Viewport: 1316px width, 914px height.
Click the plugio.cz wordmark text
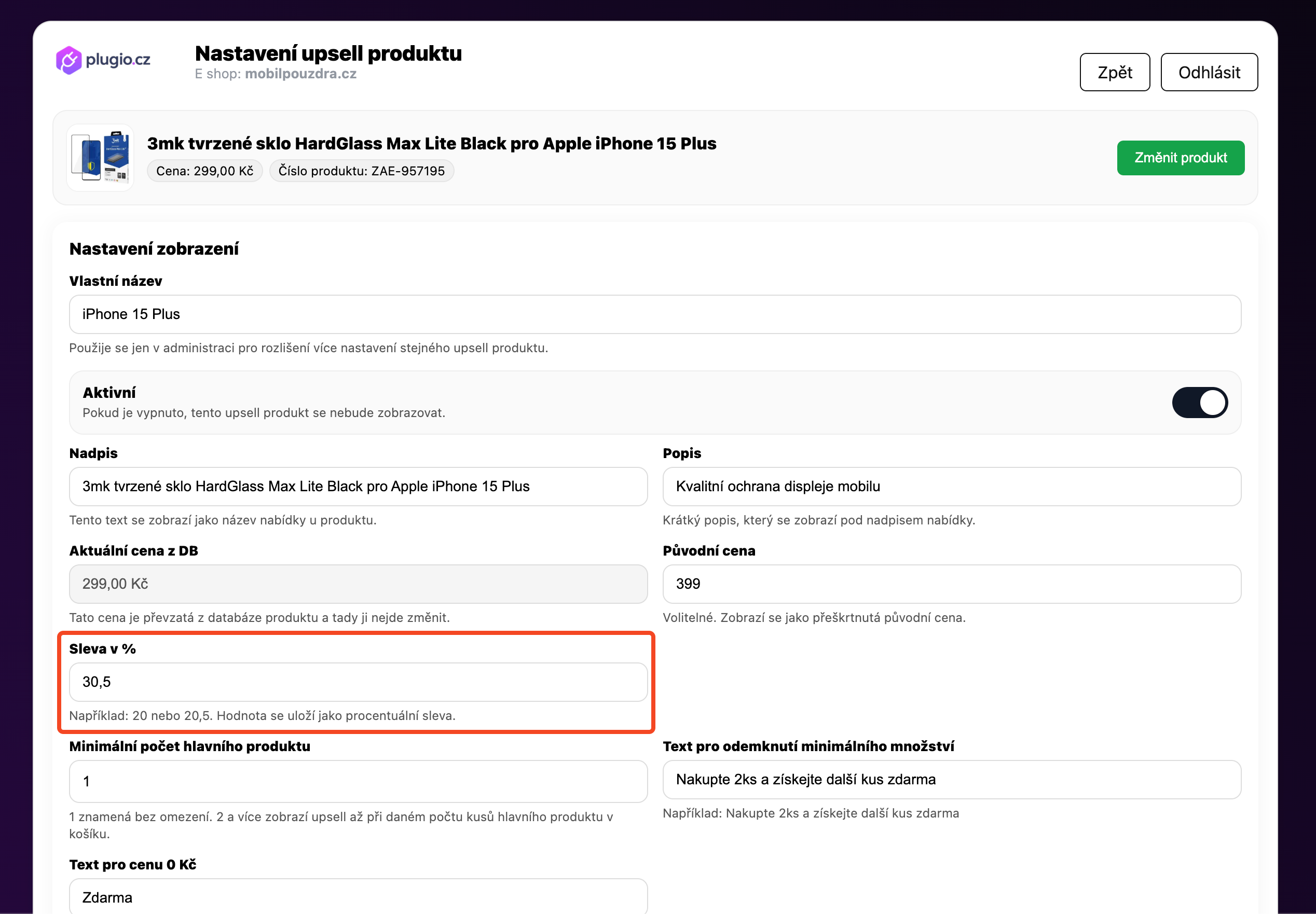tap(118, 60)
